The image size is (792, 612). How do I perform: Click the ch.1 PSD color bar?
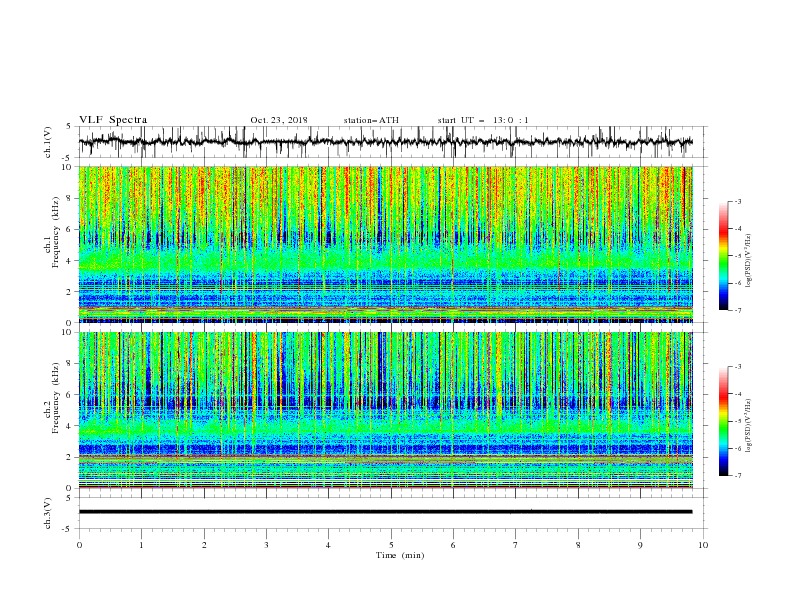(723, 255)
